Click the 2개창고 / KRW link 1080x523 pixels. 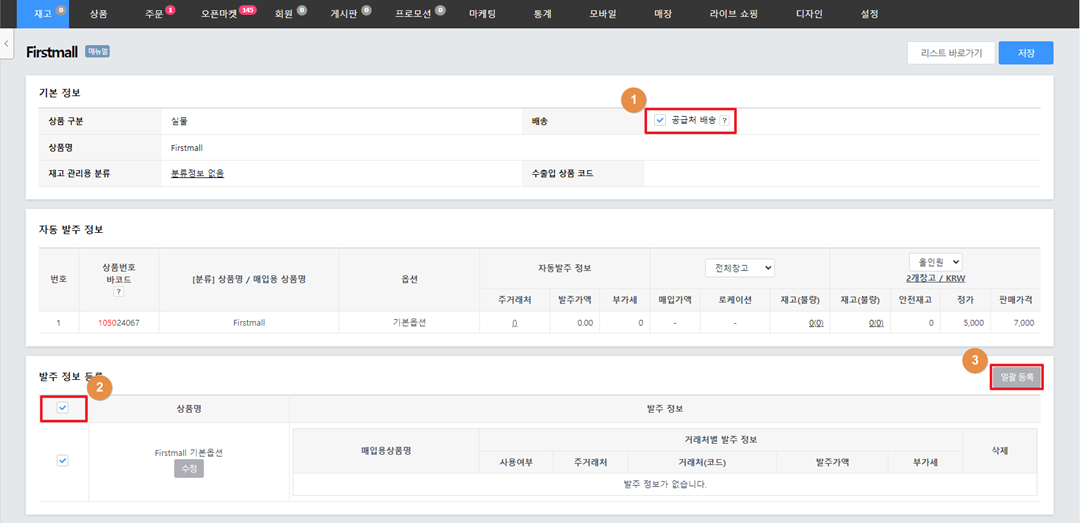coord(935,278)
